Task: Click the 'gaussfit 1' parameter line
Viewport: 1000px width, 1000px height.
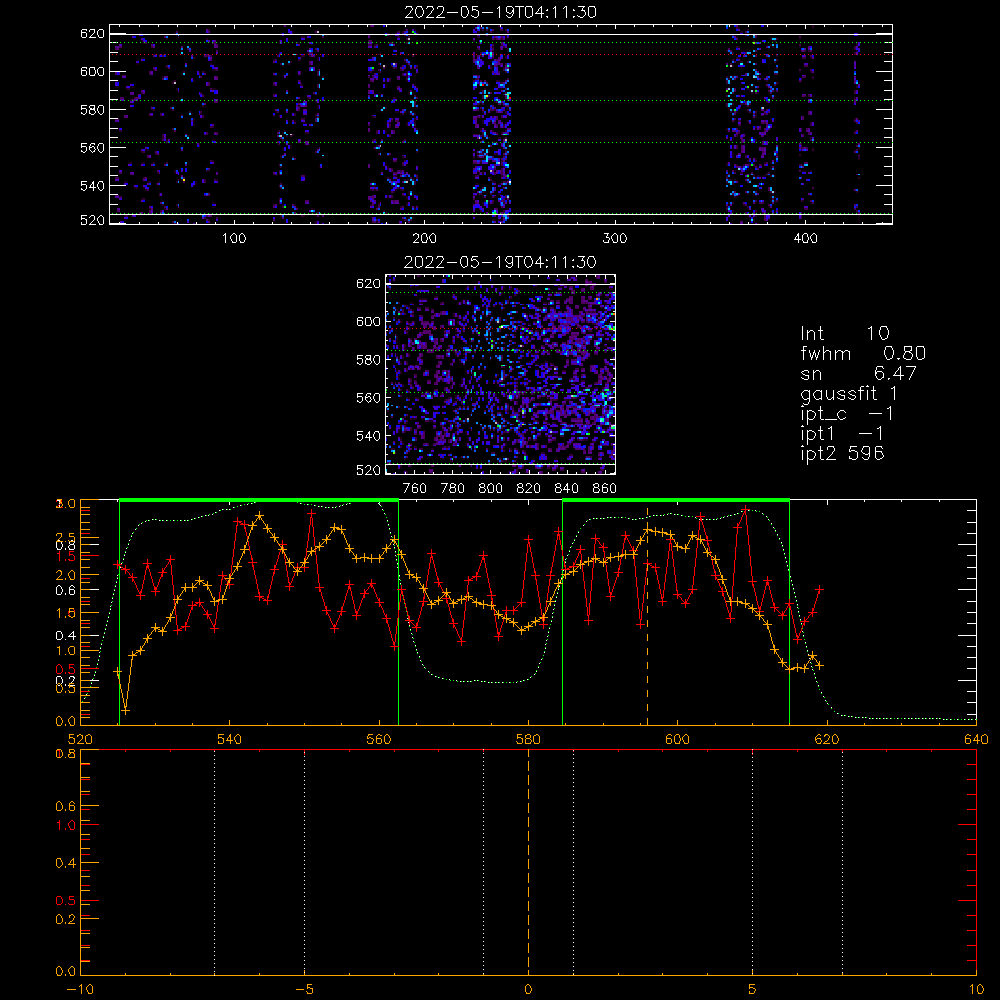Action: pyautogui.click(x=849, y=393)
